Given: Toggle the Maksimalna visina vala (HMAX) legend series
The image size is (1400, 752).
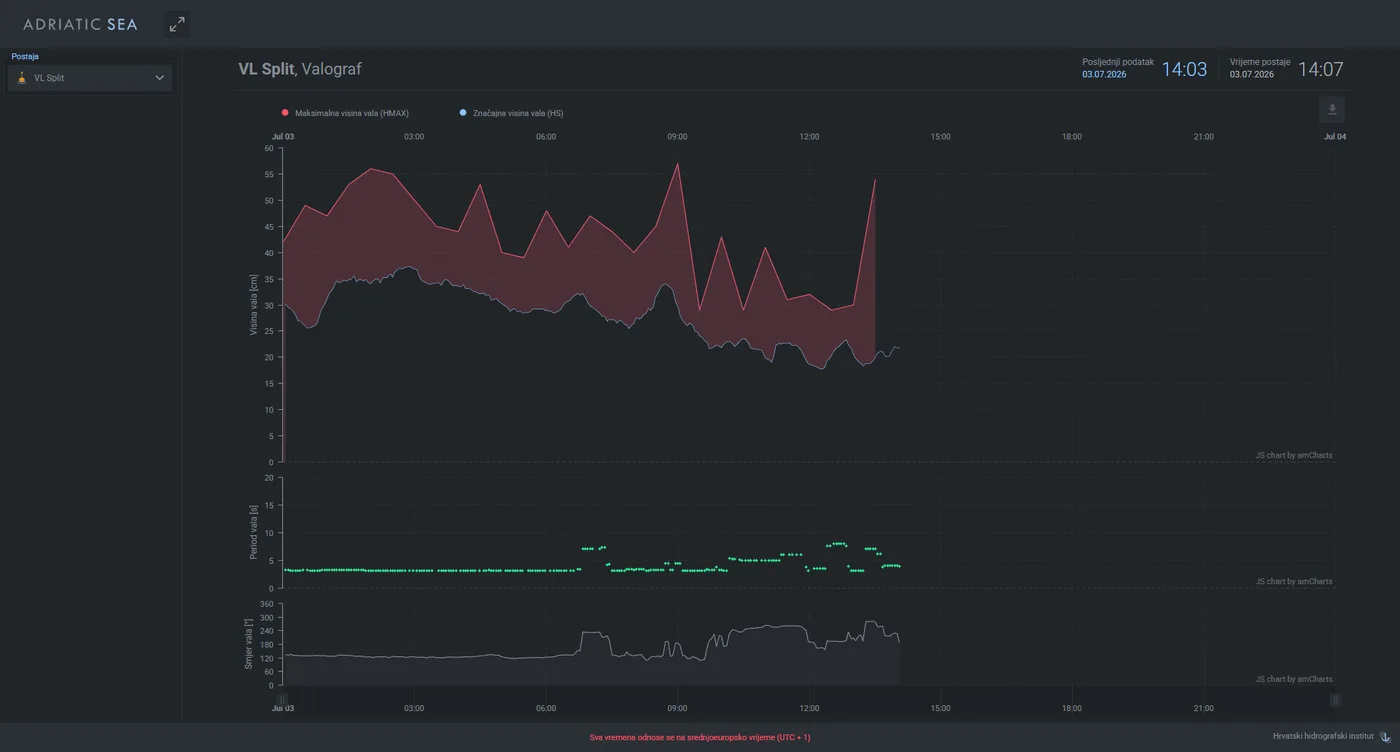Looking at the screenshot, I should [345, 113].
